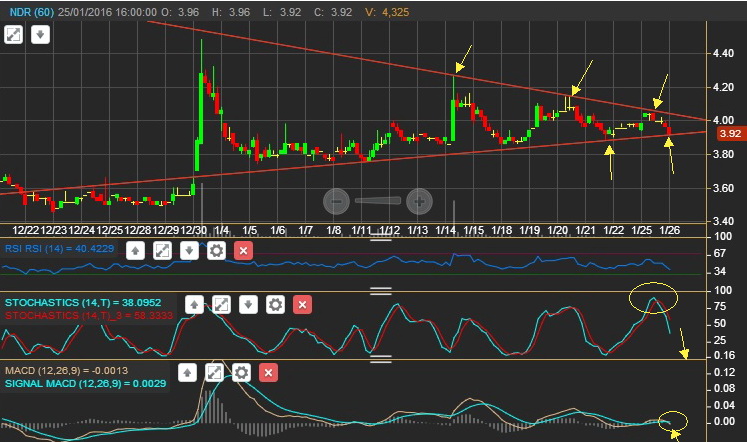This screenshot has width=747, height=442.
Task: Click the zoom slider track between minus and plus
Action: [x=378, y=201]
